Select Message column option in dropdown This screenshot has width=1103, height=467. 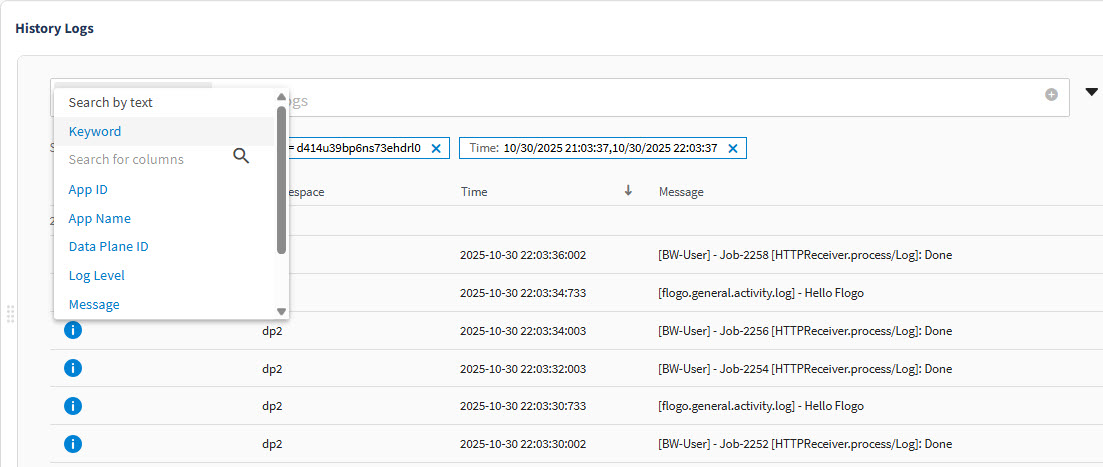(x=94, y=304)
